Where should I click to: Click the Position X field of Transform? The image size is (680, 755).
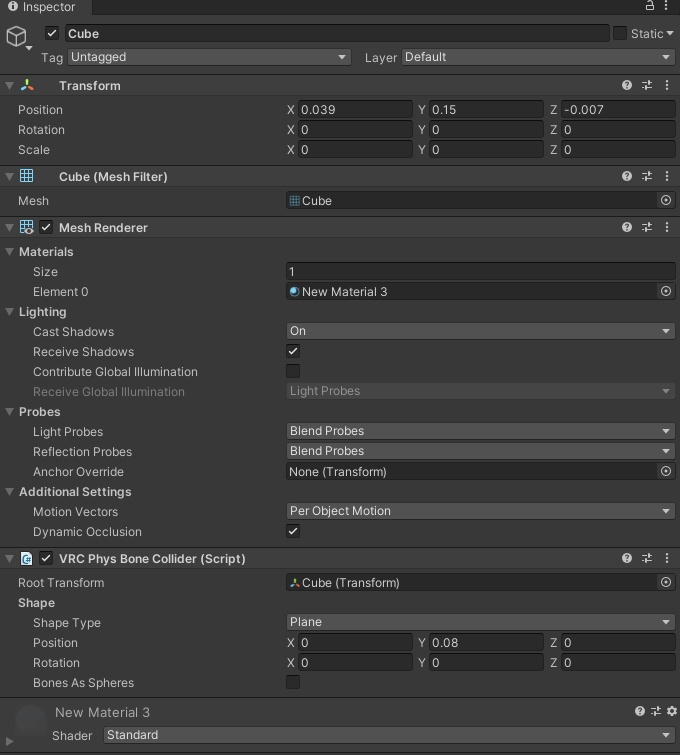(355, 110)
